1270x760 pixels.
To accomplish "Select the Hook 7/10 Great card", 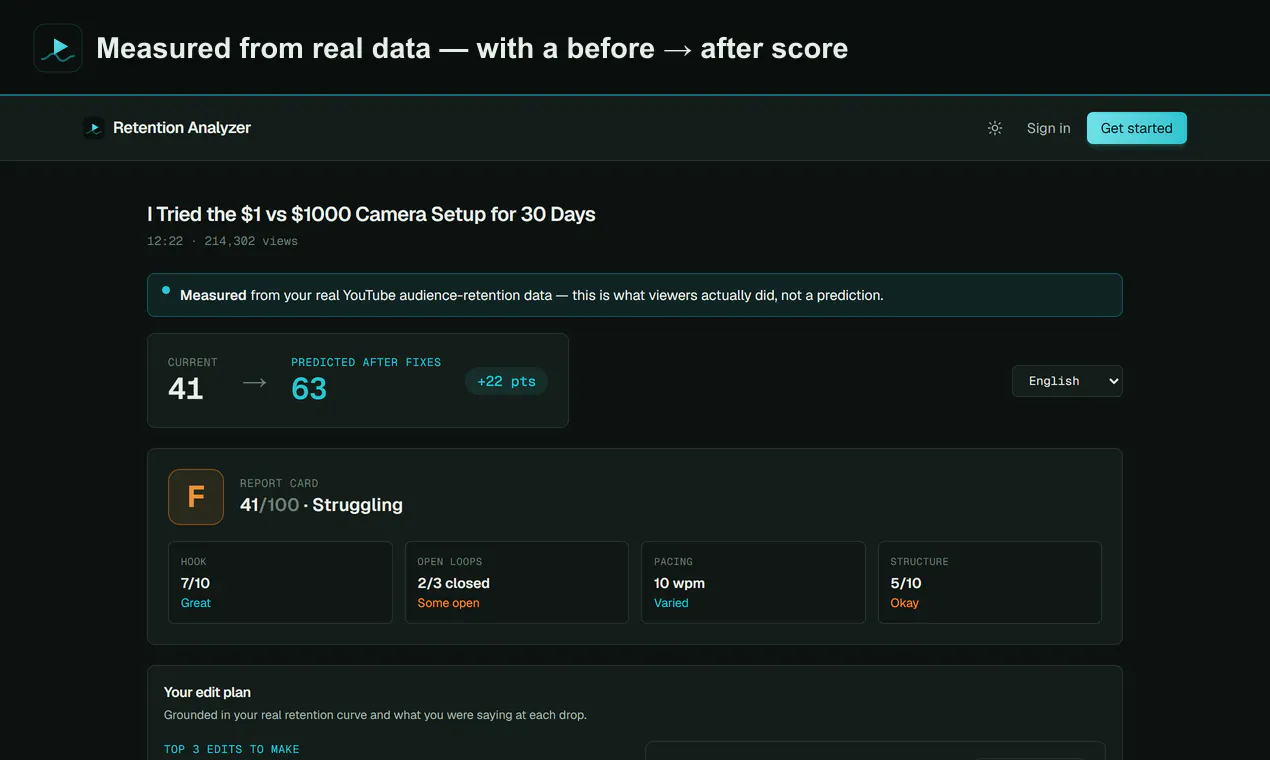I will click(x=280, y=583).
